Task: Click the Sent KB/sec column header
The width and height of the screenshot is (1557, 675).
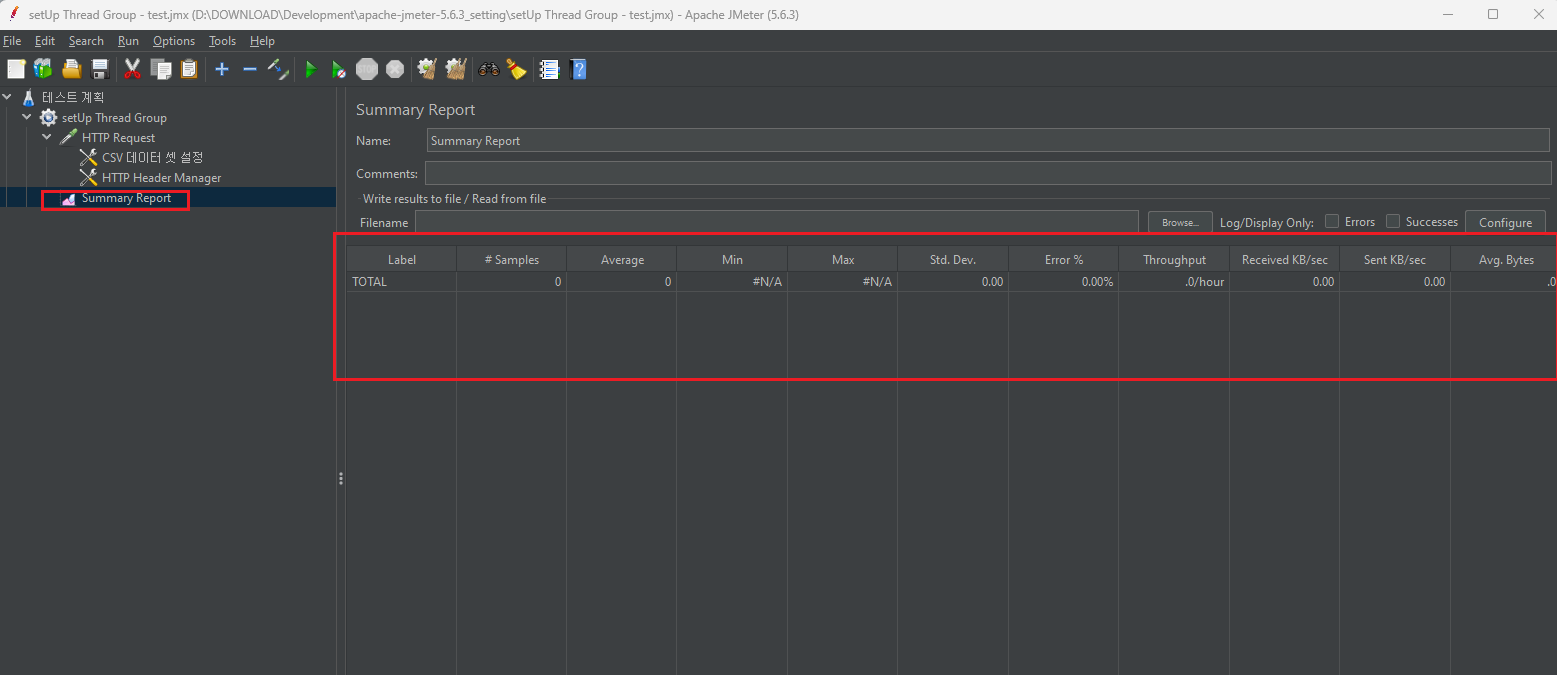Action: (1395, 259)
